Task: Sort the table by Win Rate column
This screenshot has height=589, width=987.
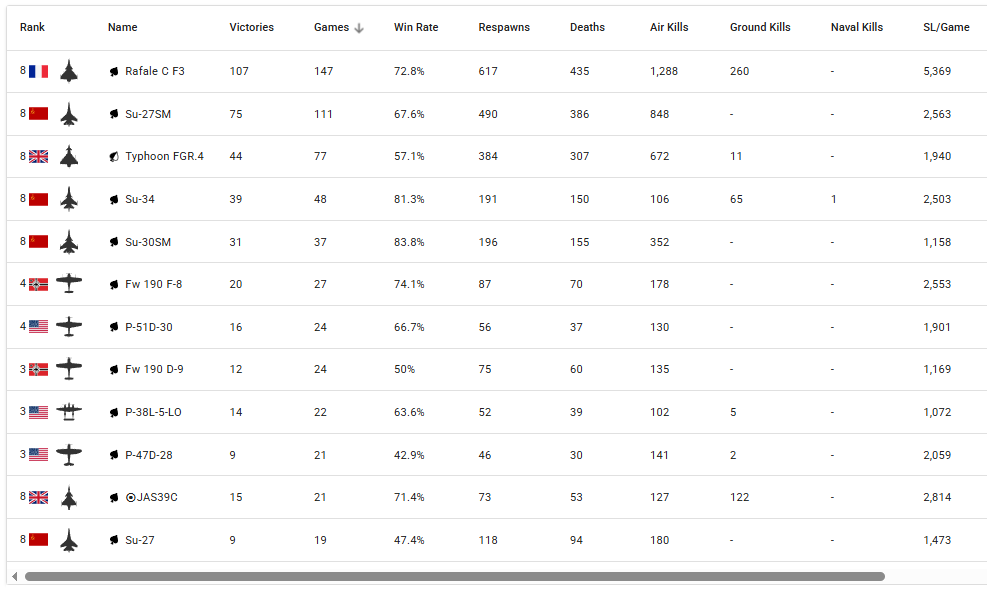Action: tap(415, 28)
